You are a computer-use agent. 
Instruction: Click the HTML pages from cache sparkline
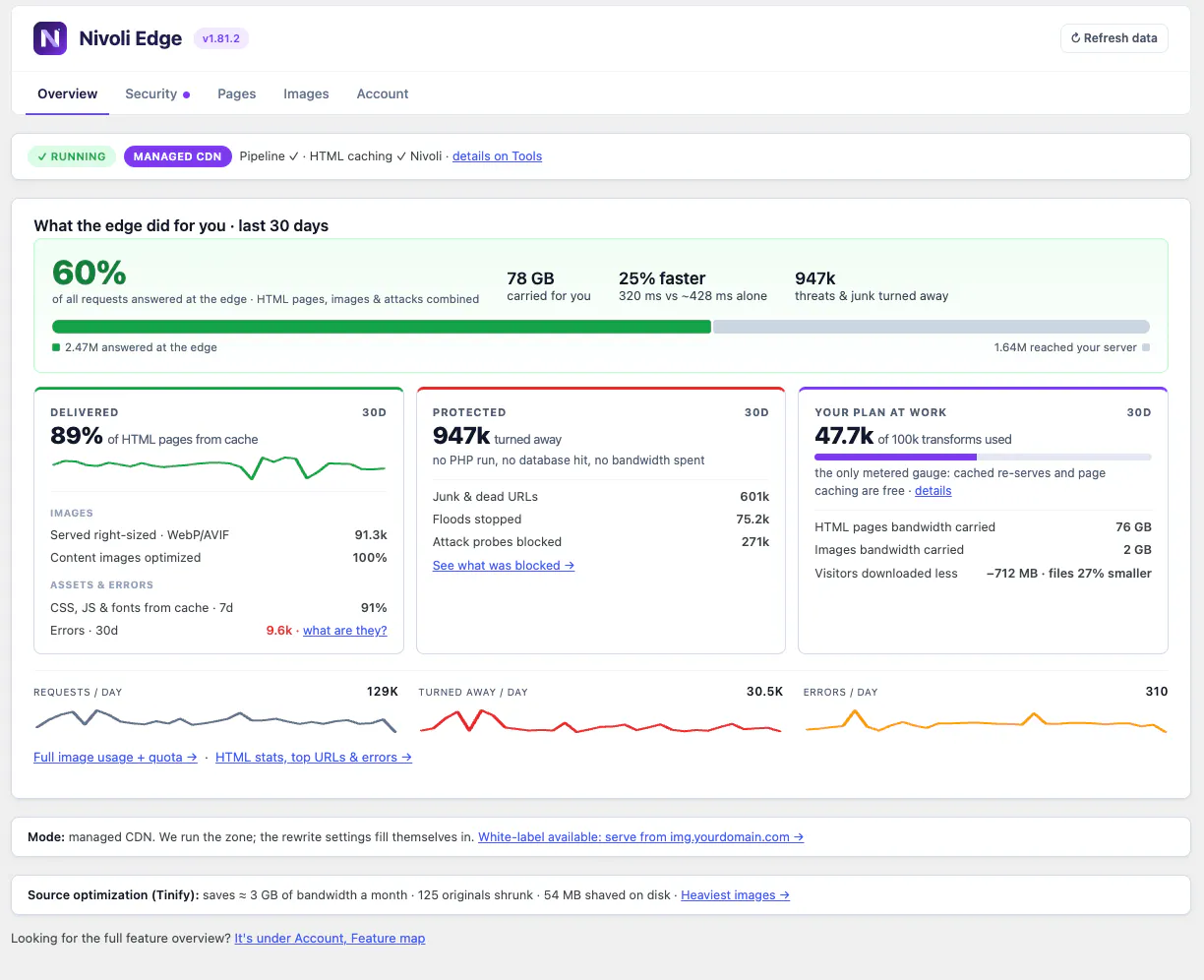tap(218, 467)
